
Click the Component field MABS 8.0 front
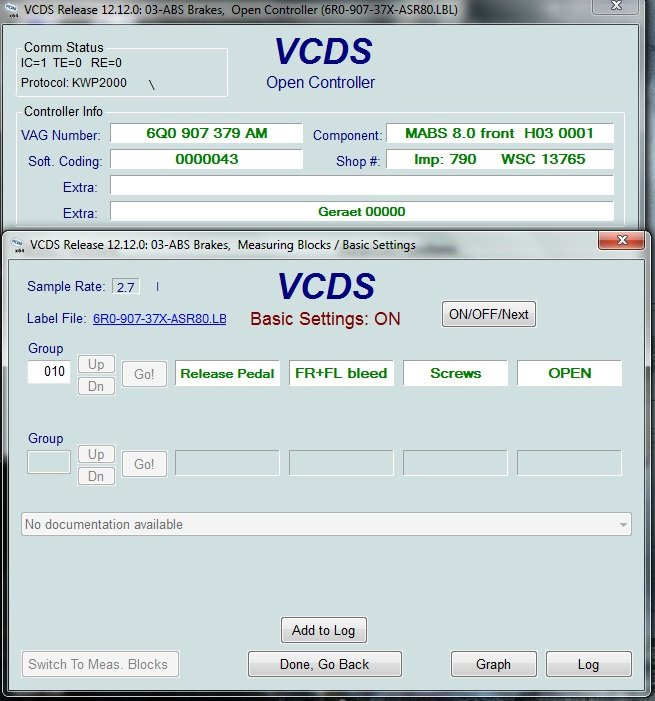coord(500,133)
